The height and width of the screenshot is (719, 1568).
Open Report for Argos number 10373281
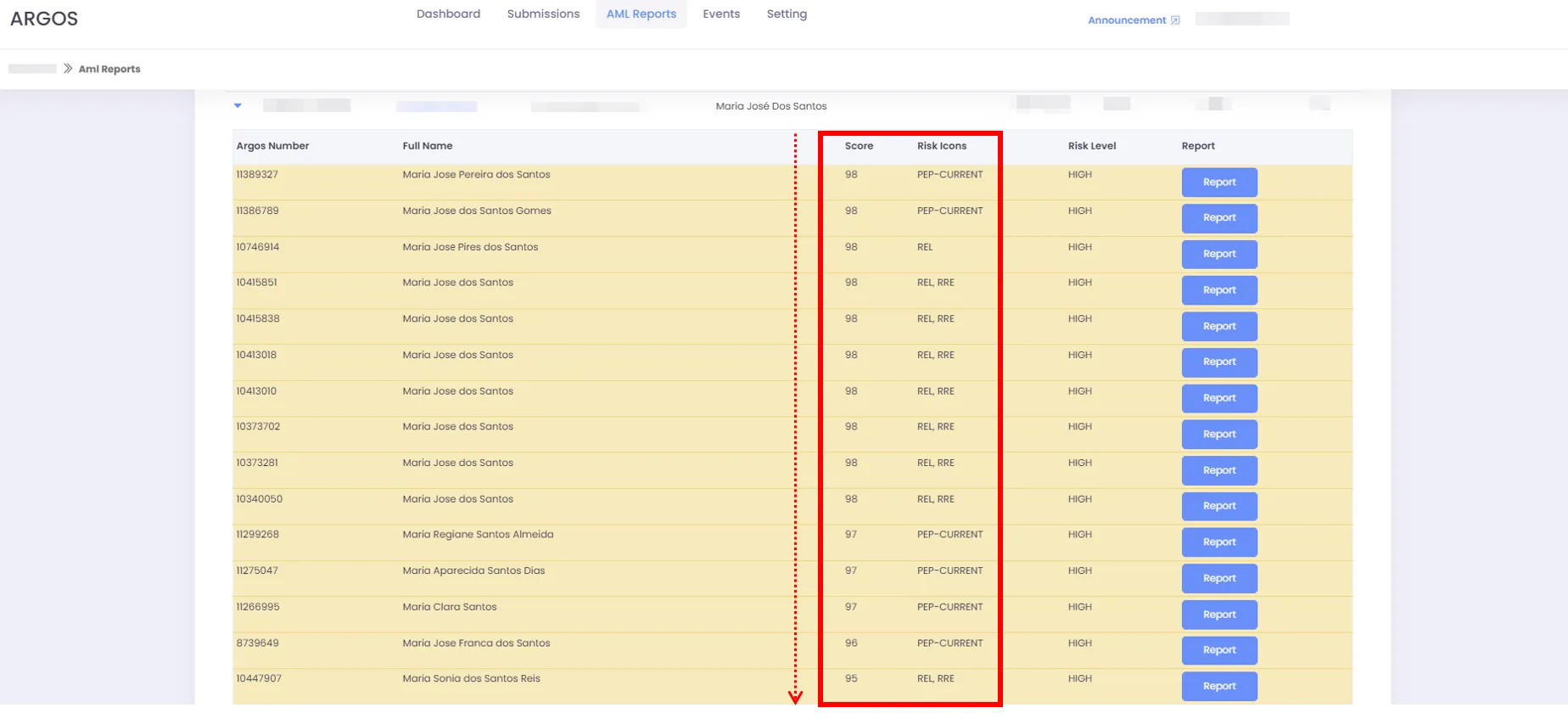1219,470
